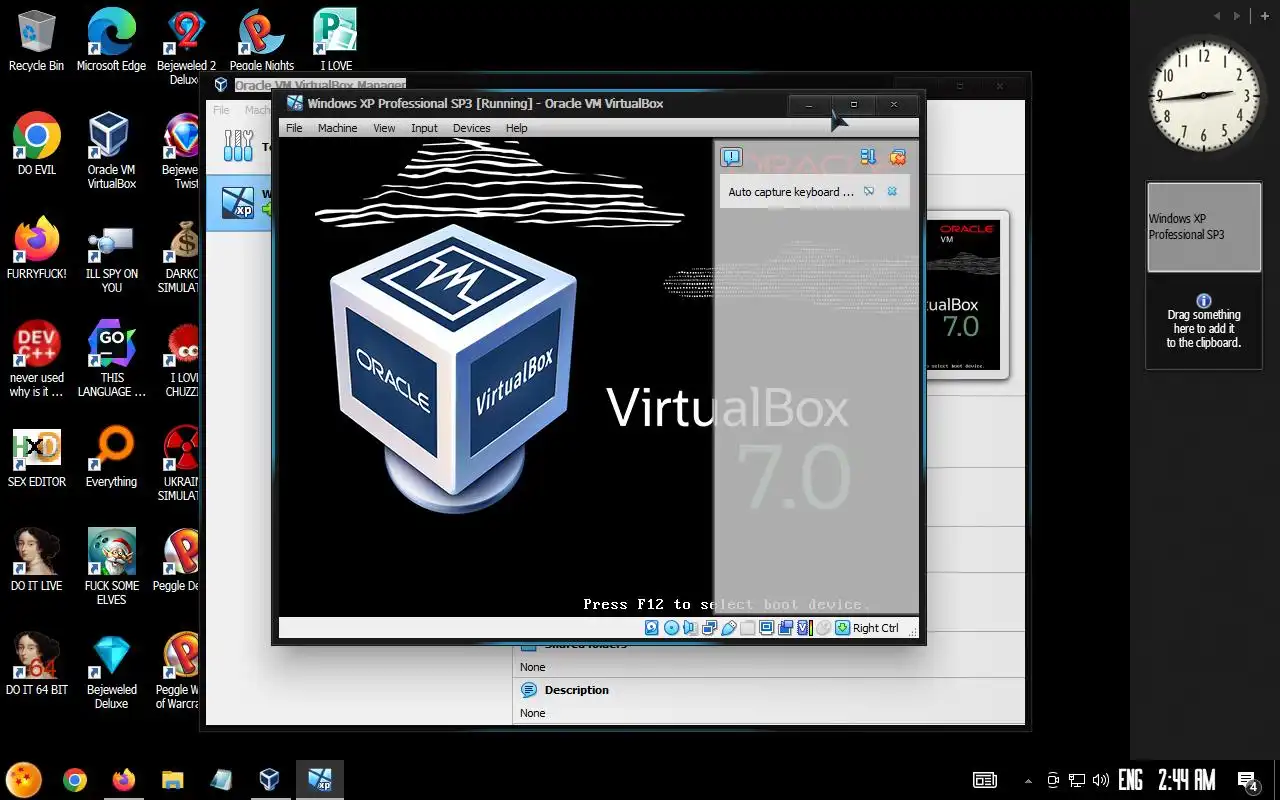The height and width of the screenshot is (800, 1280).
Task: Click the sidebar previous gadget page arrow
Action: [1217, 16]
